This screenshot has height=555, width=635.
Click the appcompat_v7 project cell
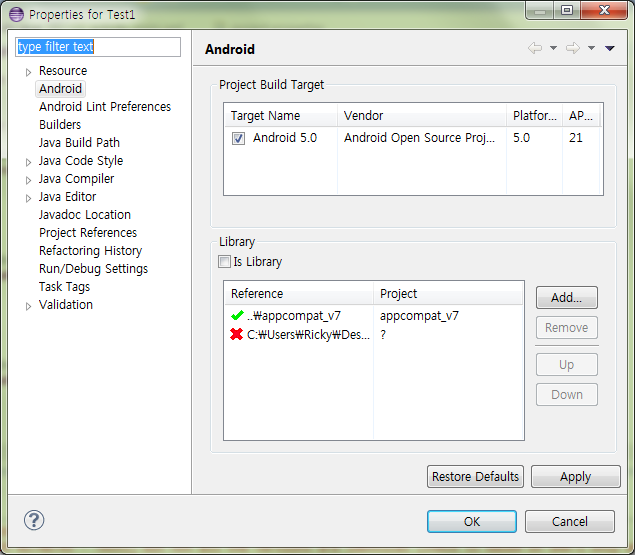[419, 316]
